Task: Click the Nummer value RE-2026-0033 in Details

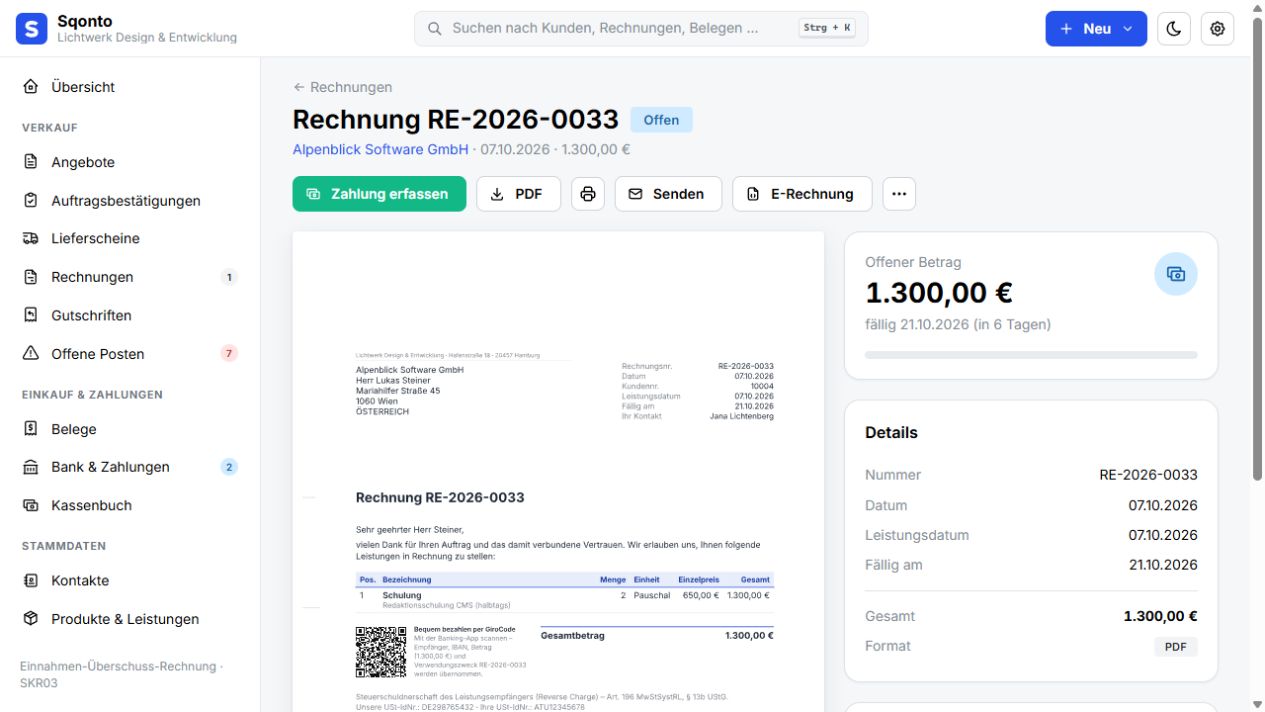Action: coord(1148,475)
